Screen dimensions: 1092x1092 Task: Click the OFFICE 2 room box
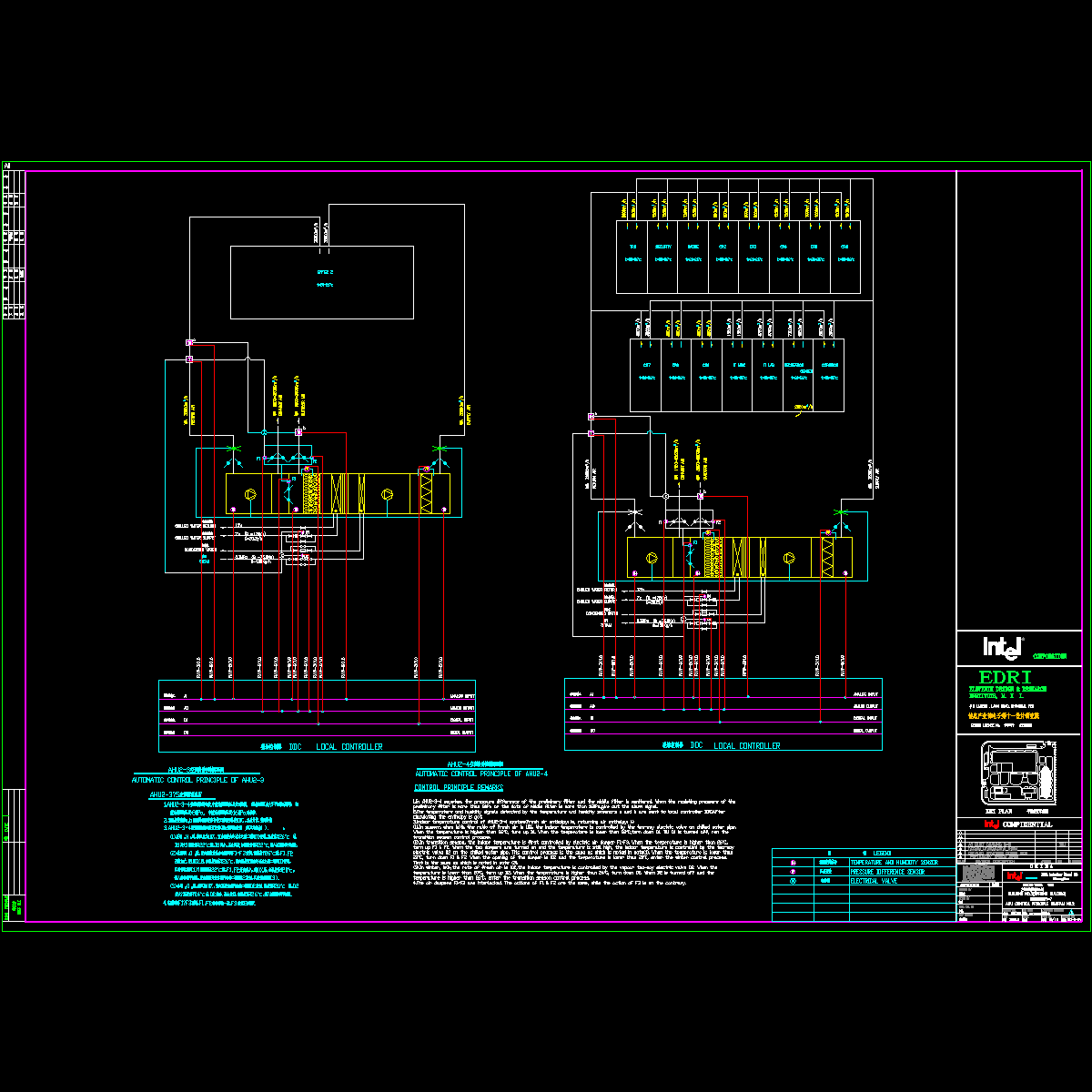(322, 281)
